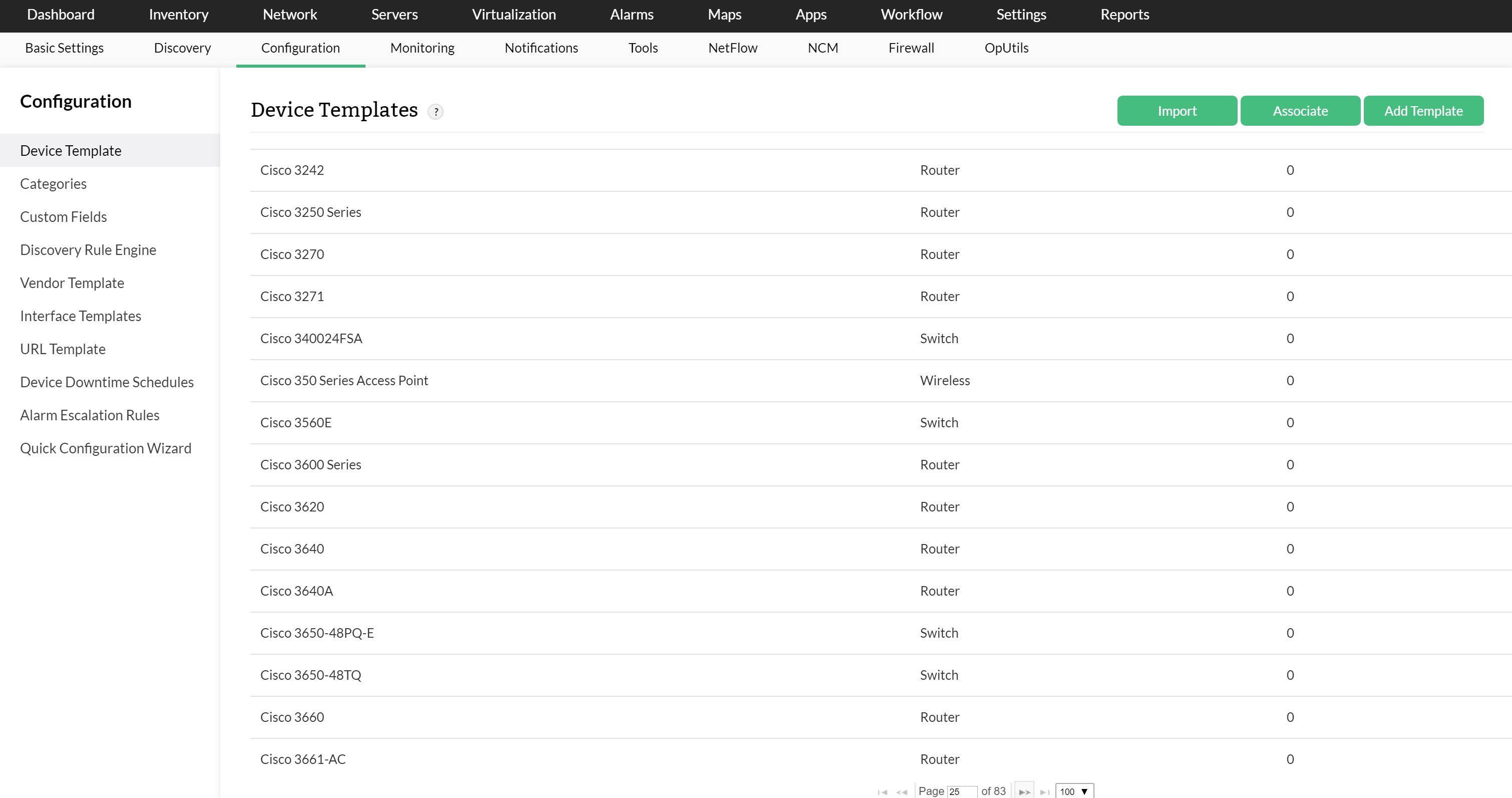Select Cisco 350 Series Access Point template
The width and height of the screenshot is (1512, 798).
tap(344, 379)
